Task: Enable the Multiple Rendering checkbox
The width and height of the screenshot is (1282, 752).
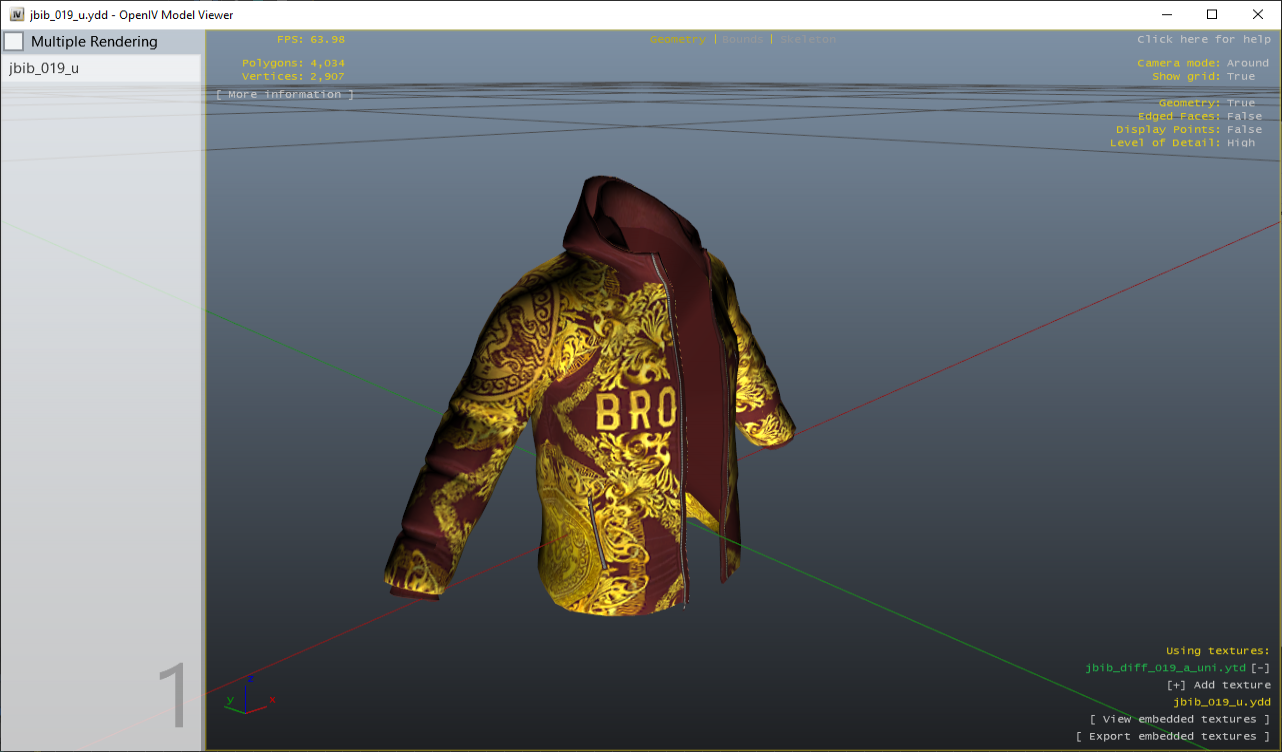Action: [x=14, y=41]
